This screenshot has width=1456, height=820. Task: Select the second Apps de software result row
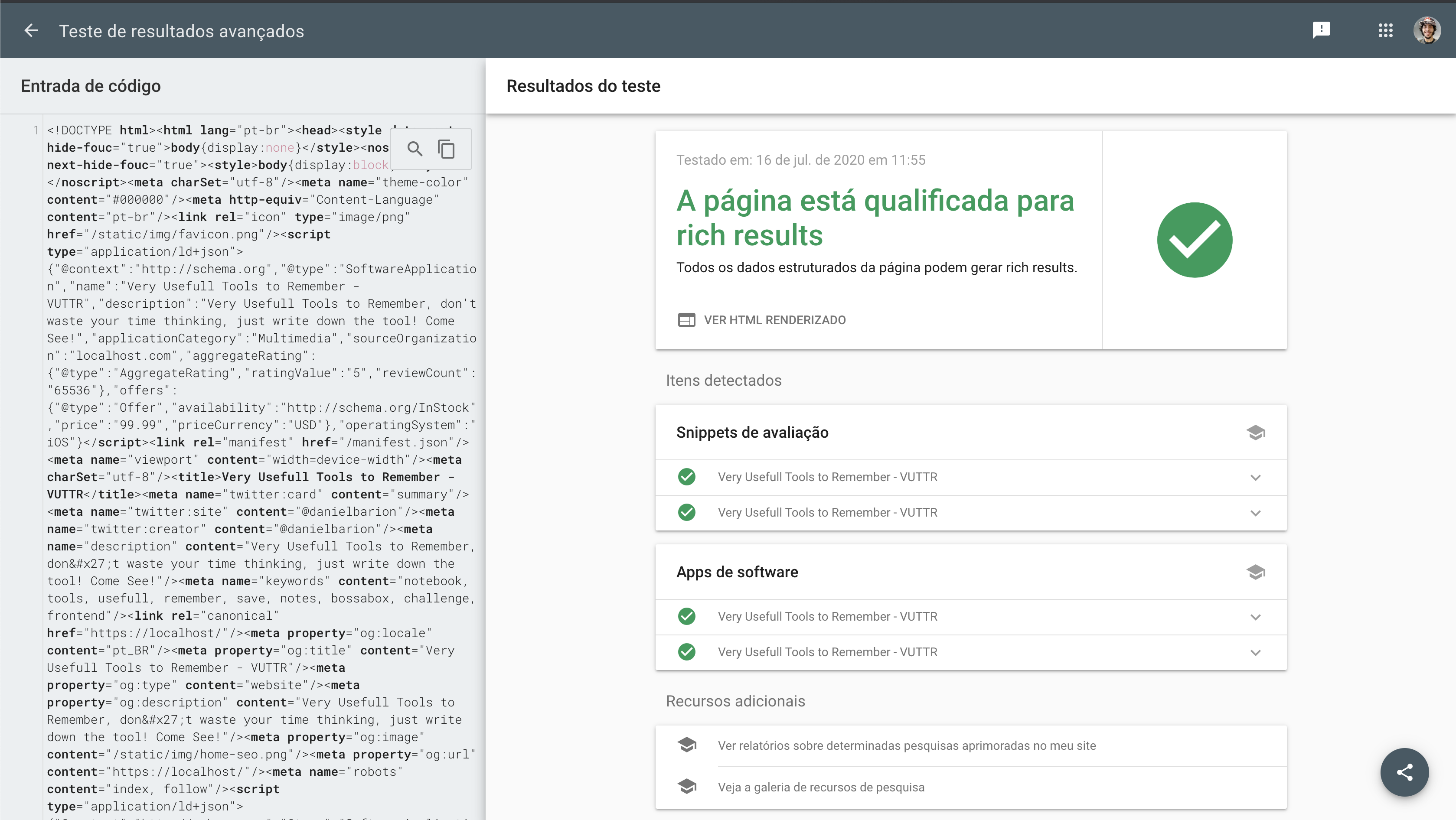[970, 652]
